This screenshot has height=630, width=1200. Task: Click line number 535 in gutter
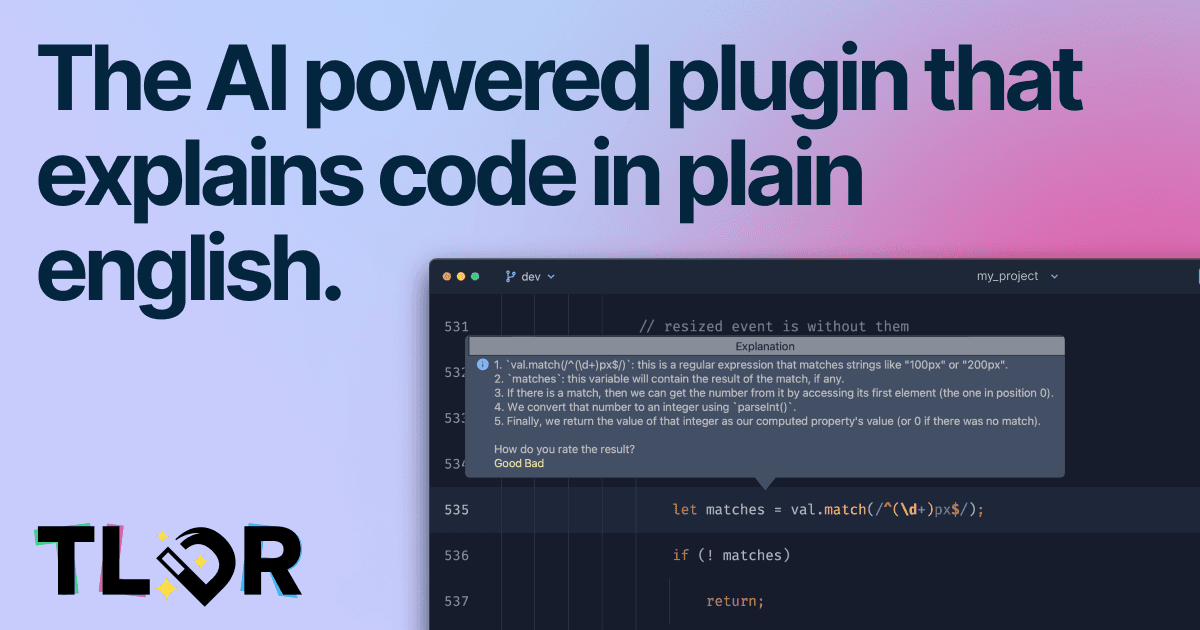pos(456,510)
